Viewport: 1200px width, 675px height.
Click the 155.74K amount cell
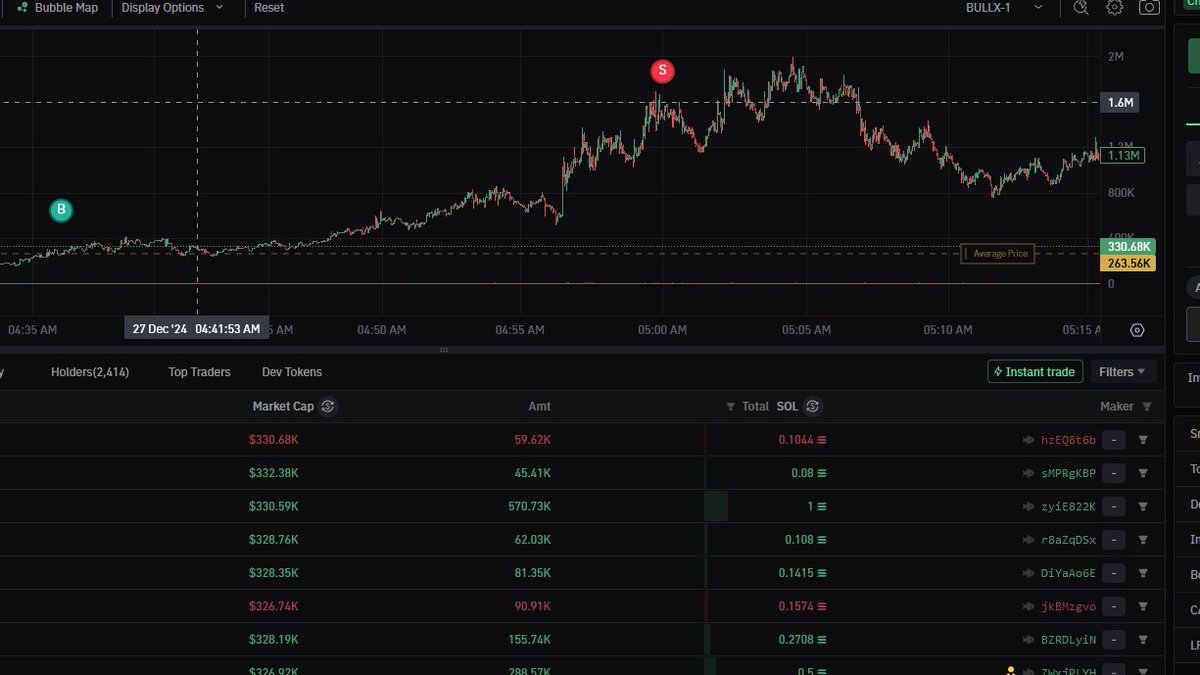530,640
